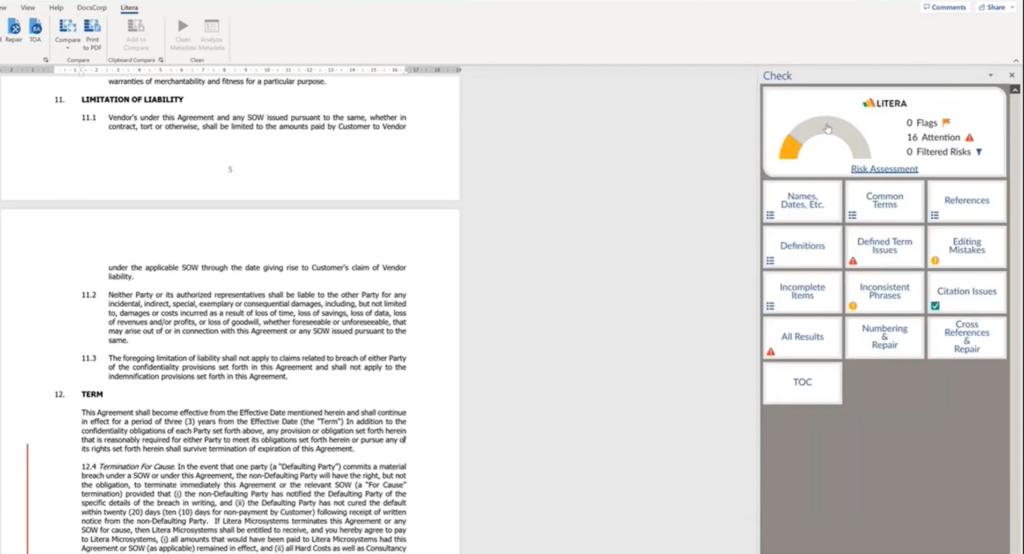Open the Help ribbon tab
Viewport: 1024px width, 554px height.
click(56, 7)
